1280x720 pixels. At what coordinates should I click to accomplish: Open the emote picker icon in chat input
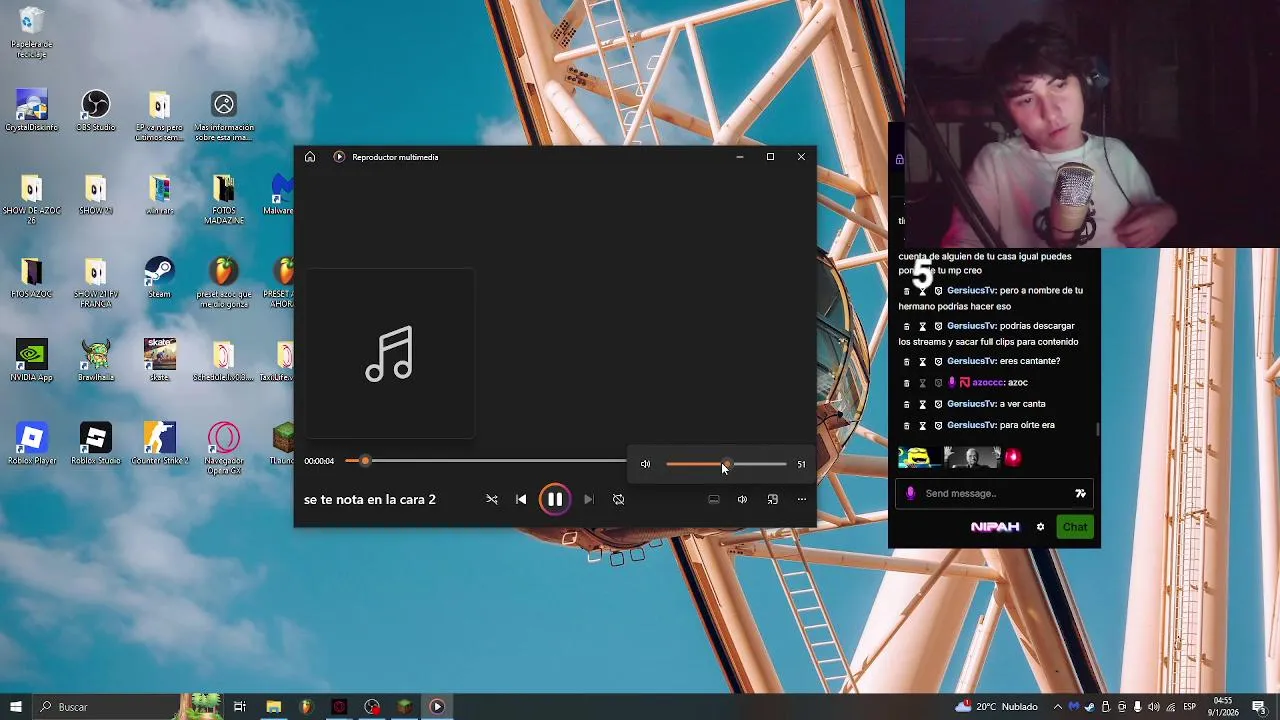(x=1080, y=493)
